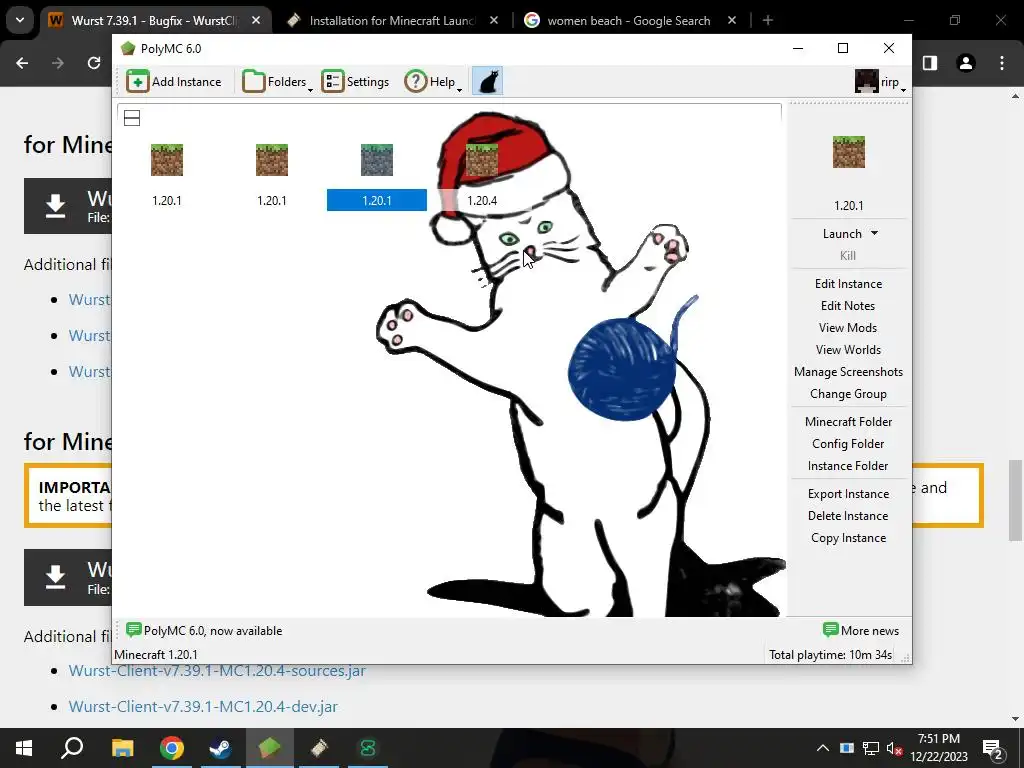Click Export Instance
Screen dimensions: 1024x768
point(848,494)
